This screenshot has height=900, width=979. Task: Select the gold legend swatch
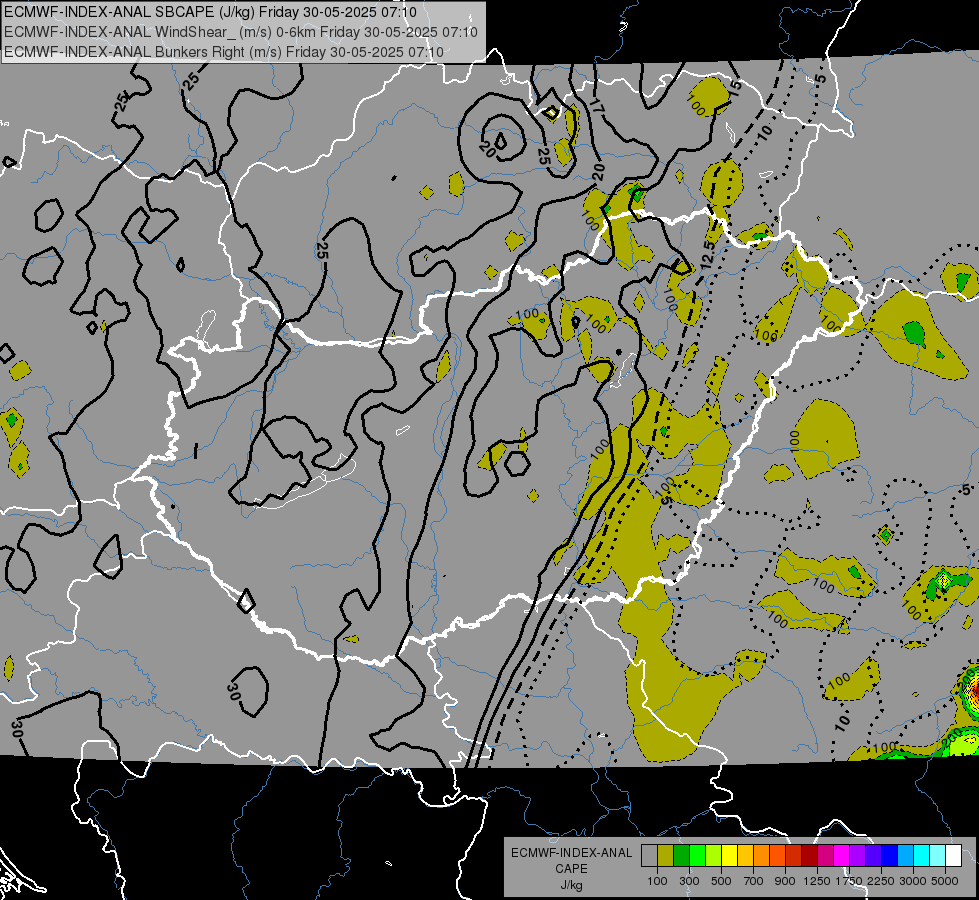[x=745, y=855]
